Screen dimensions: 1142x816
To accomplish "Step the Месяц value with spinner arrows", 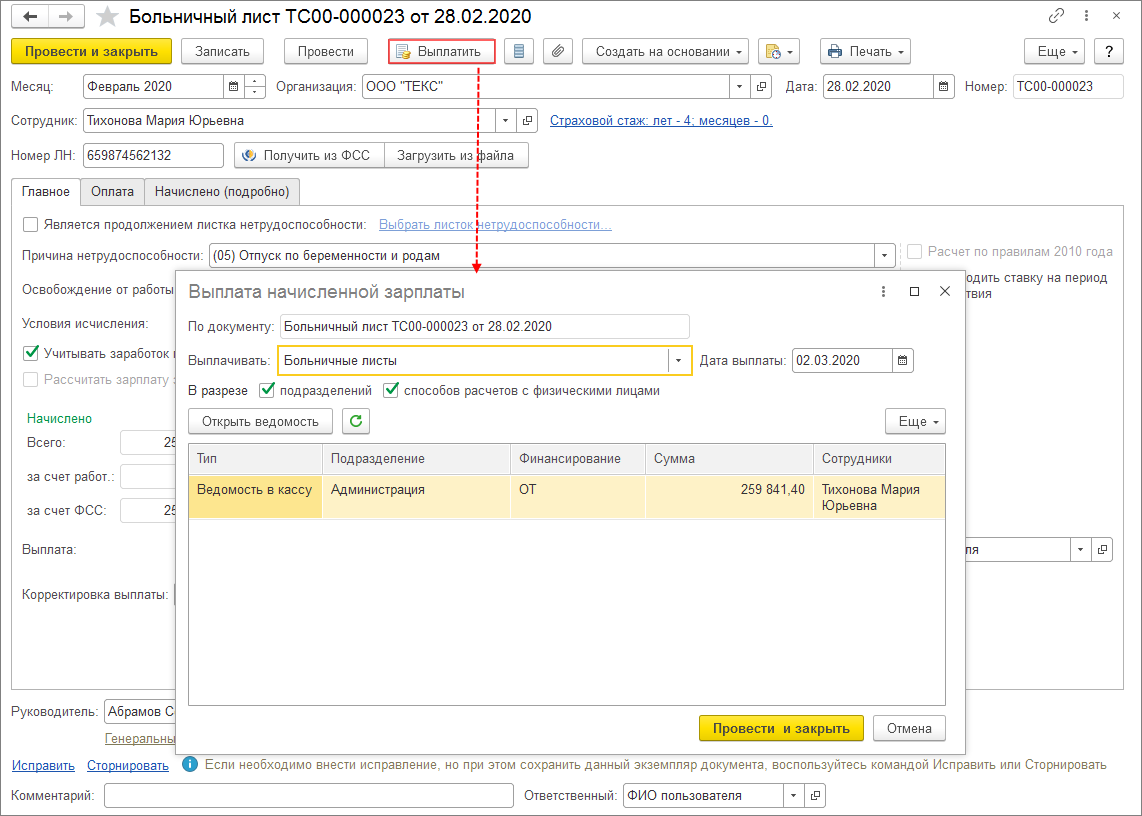I will [254, 86].
